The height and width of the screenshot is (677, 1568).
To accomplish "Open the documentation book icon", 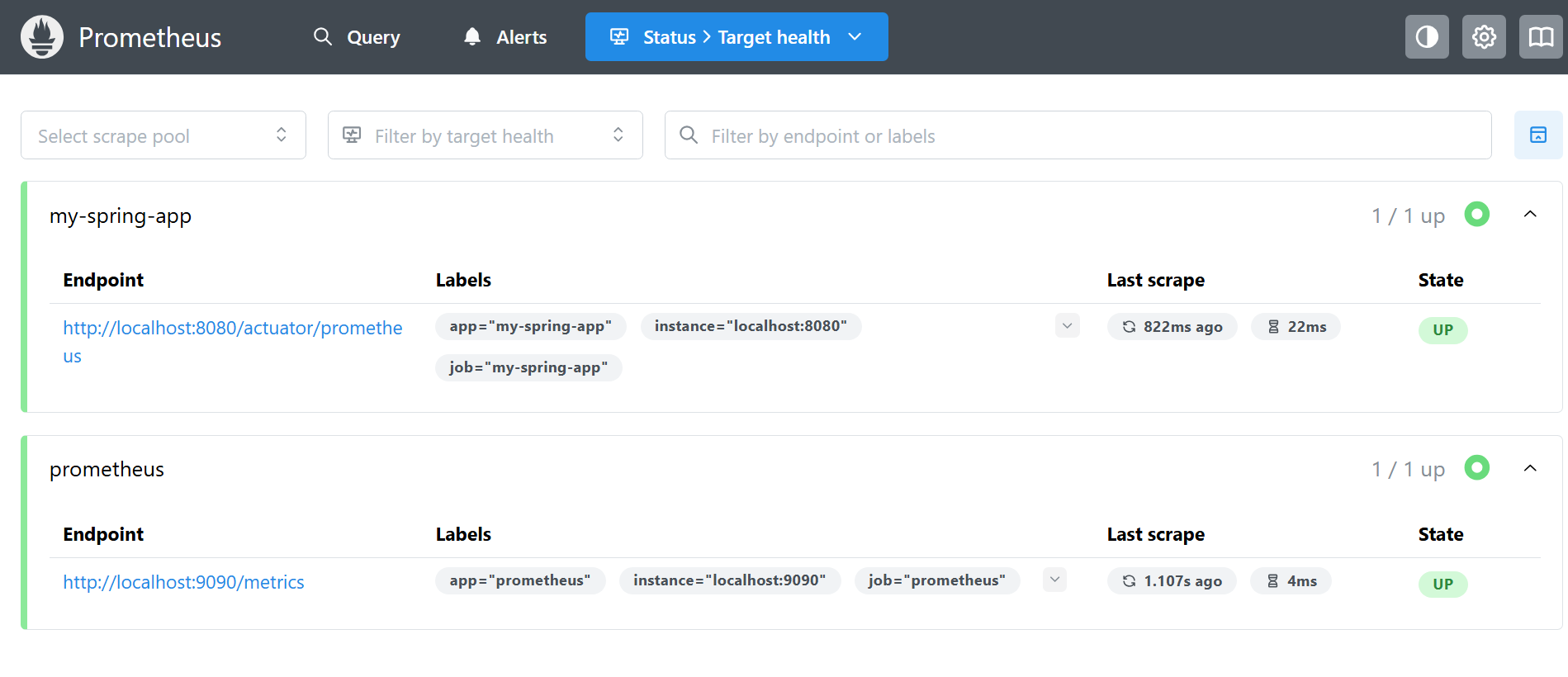I will [x=1540, y=37].
